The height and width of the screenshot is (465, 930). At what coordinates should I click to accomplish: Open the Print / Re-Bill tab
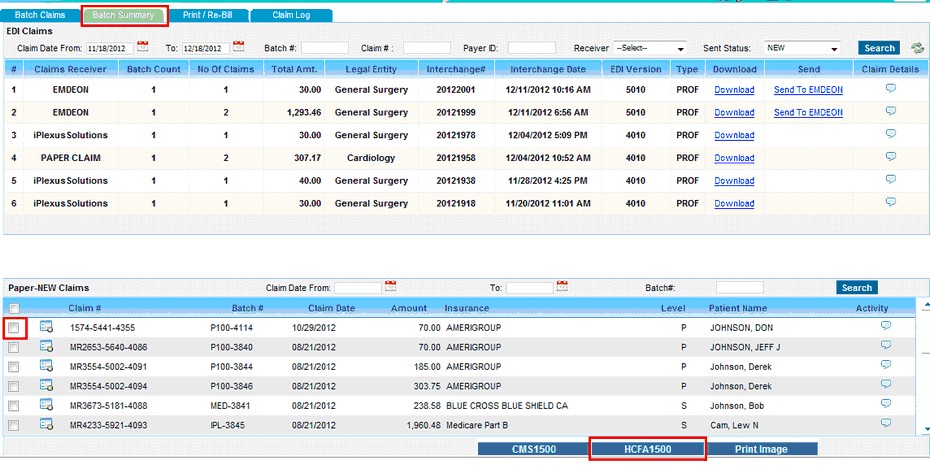click(209, 15)
